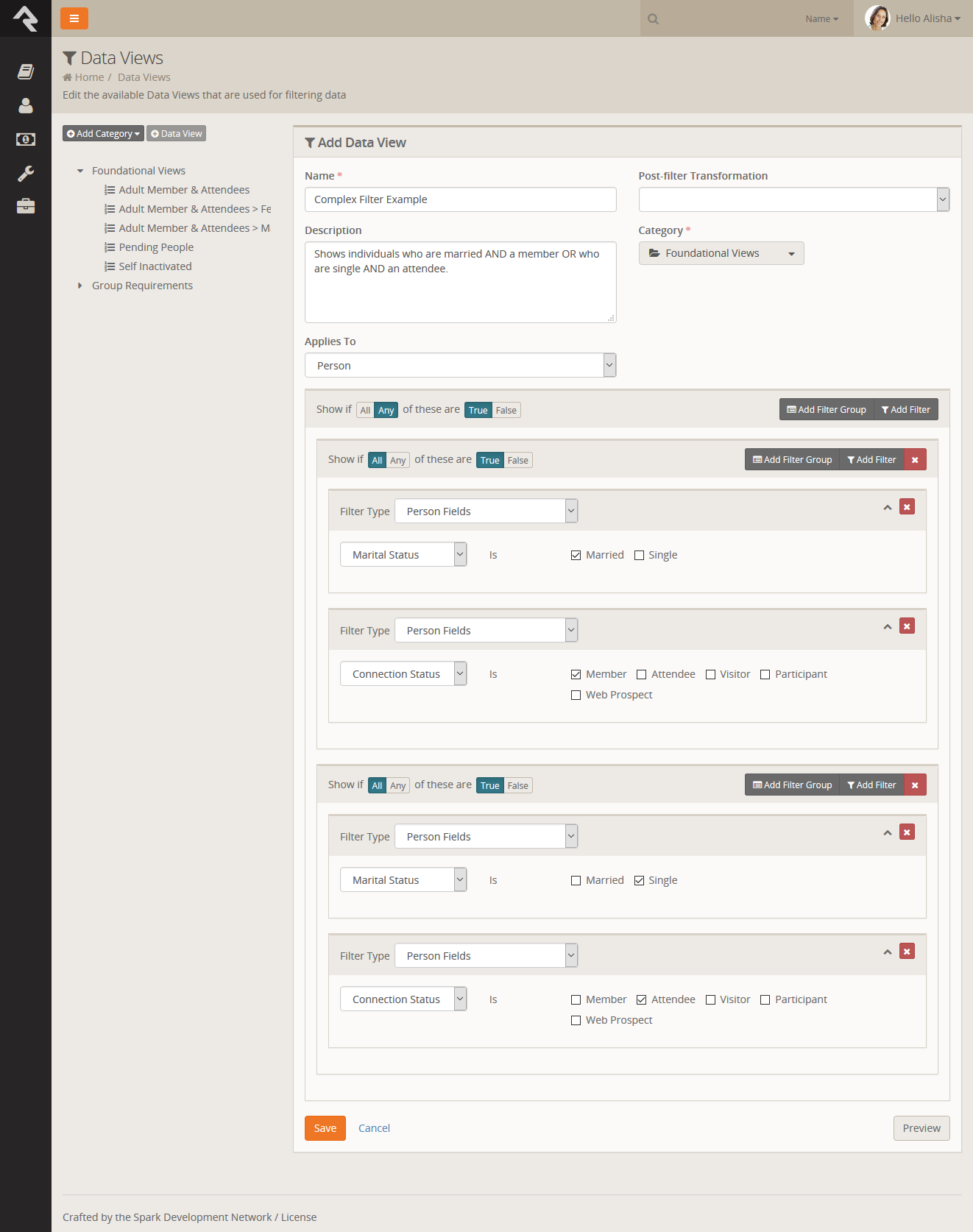Select Pending People data view
The height and width of the screenshot is (1232, 973).
[x=156, y=247]
